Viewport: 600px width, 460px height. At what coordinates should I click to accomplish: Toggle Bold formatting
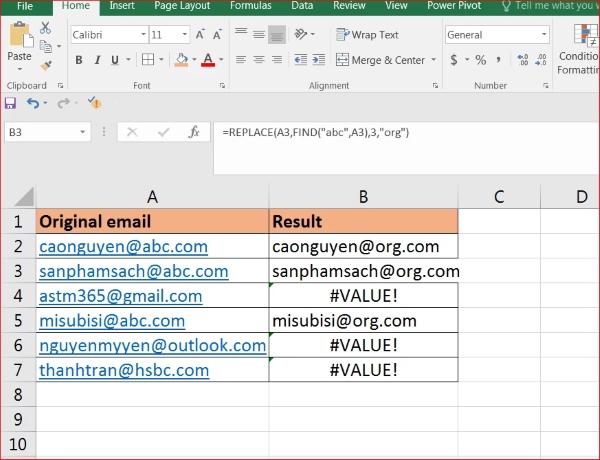tap(77, 60)
